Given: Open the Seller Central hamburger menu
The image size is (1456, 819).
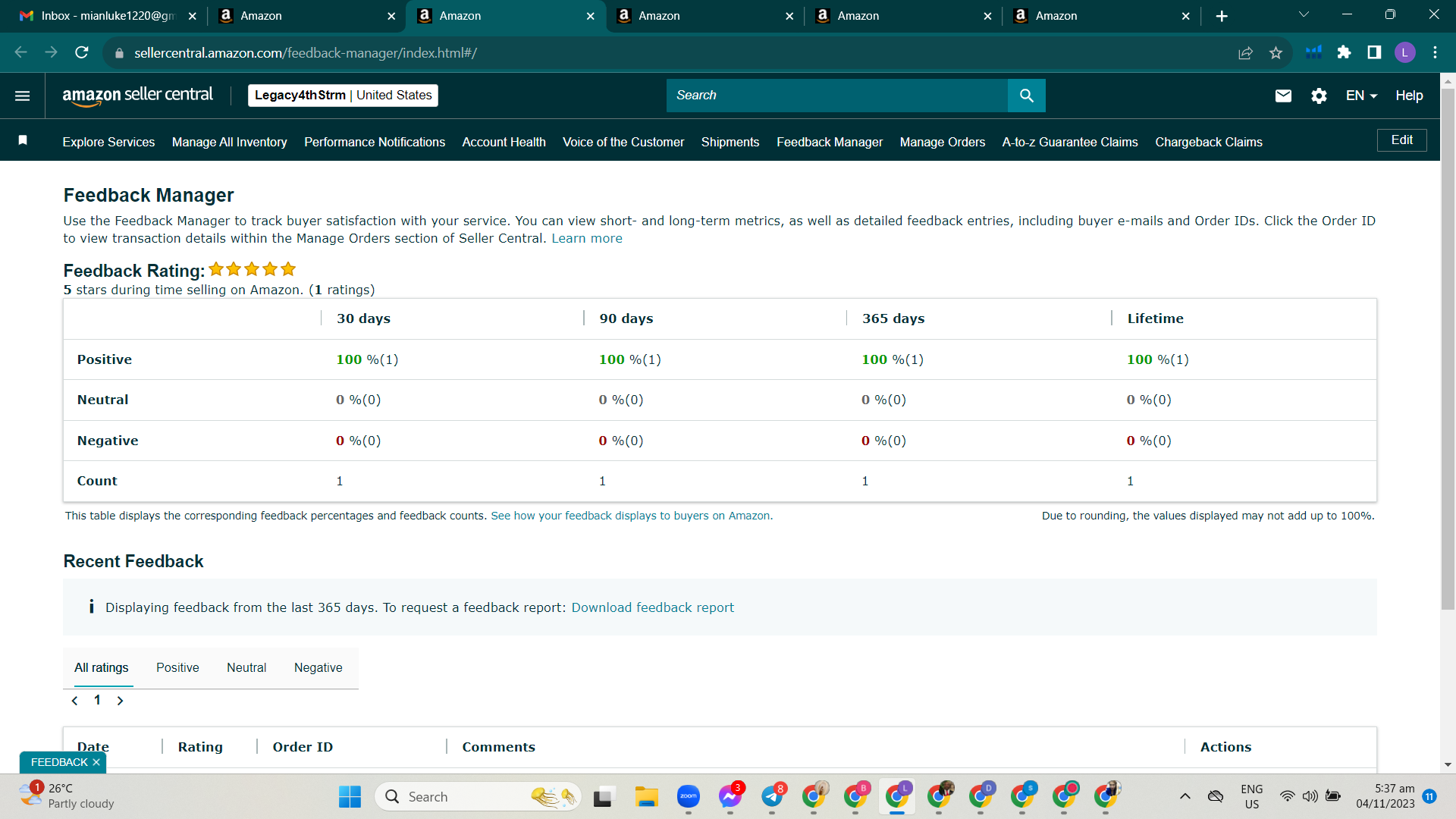Looking at the screenshot, I should (x=23, y=96).
